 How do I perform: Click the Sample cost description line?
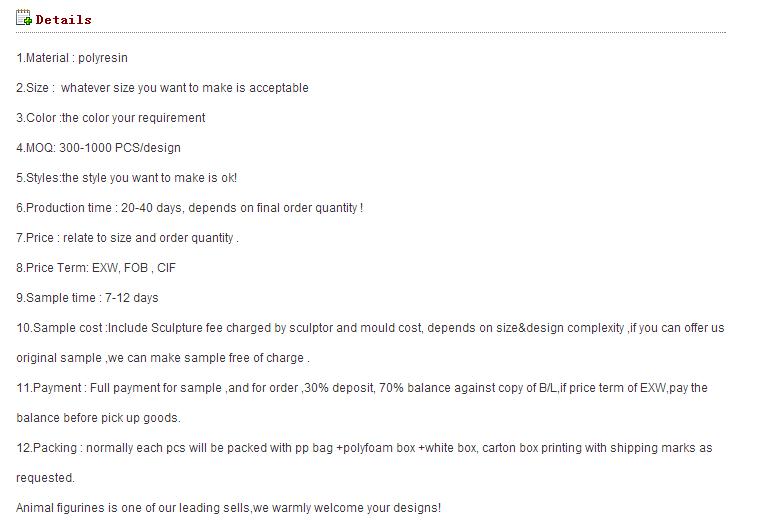pos(370,328)
